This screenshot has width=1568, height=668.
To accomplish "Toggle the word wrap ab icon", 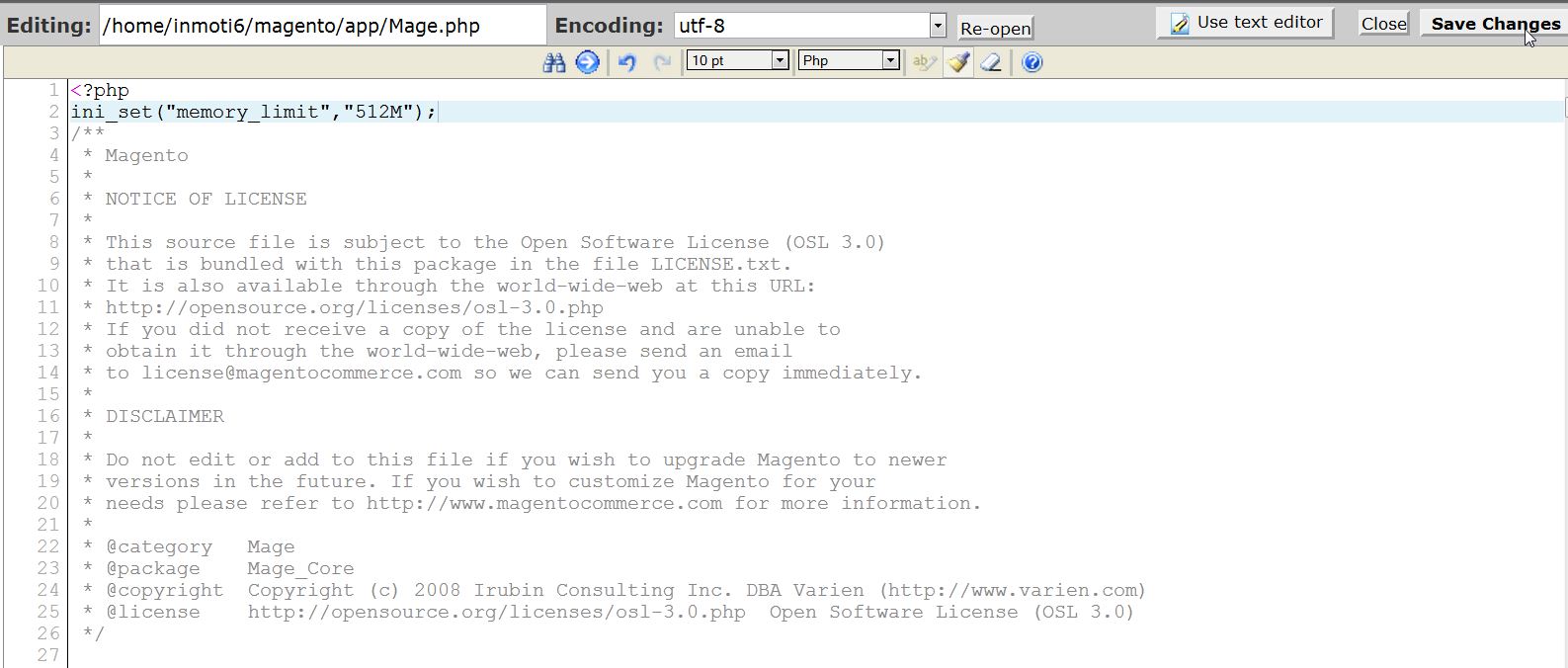I will click(925, 62).
